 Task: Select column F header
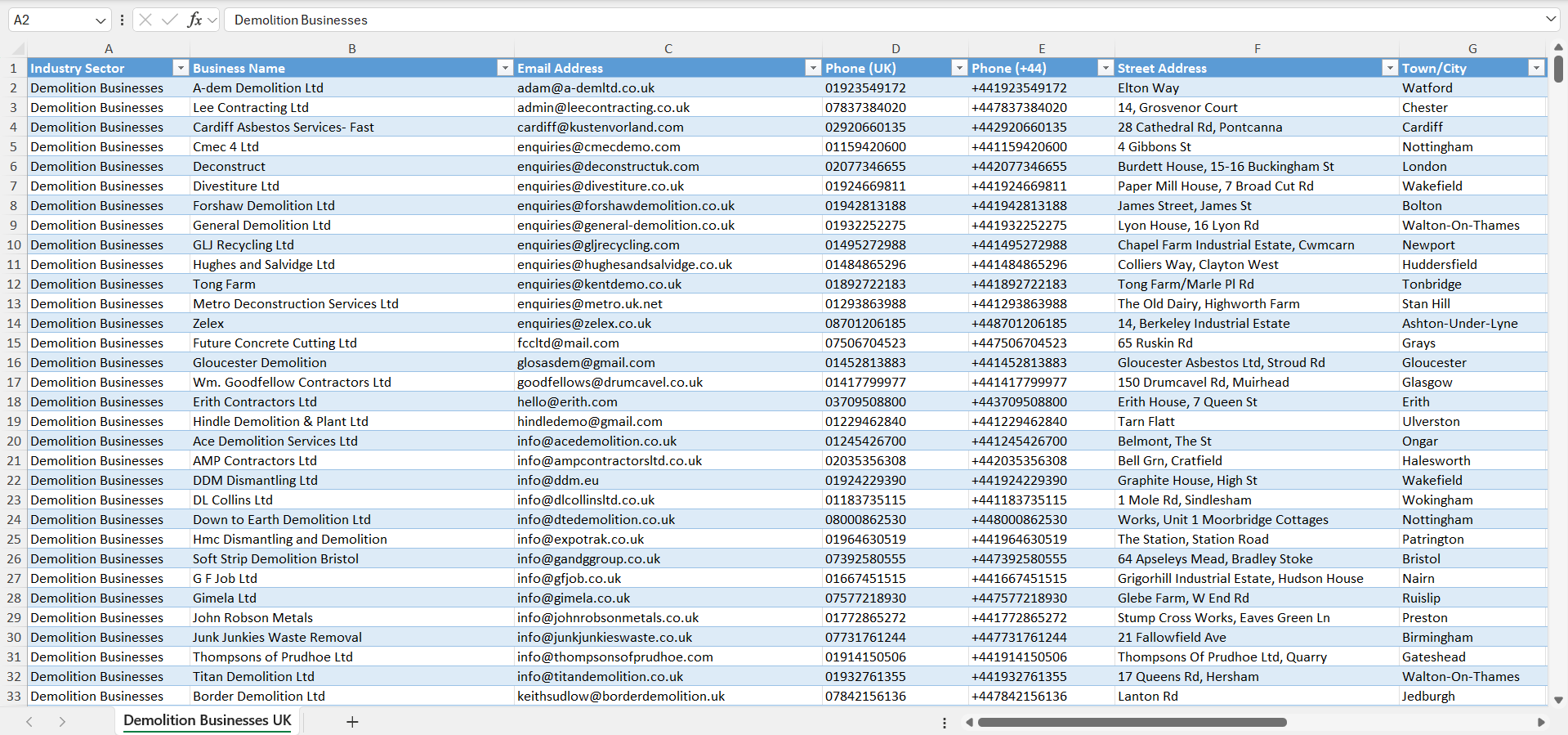point(1258,48)
